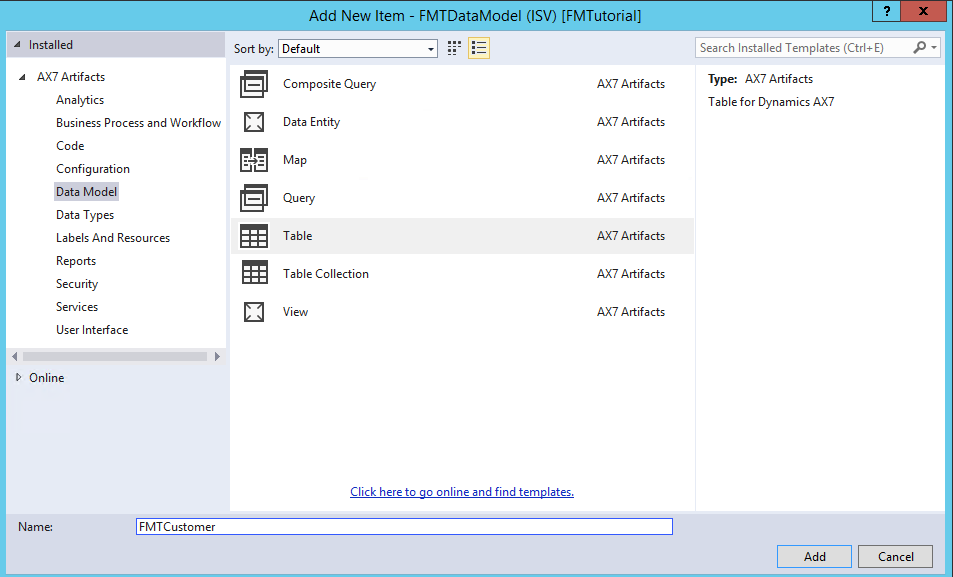Follow the online templates link
Viewport: 953px width, 577px height.
(x=461, y=492)
